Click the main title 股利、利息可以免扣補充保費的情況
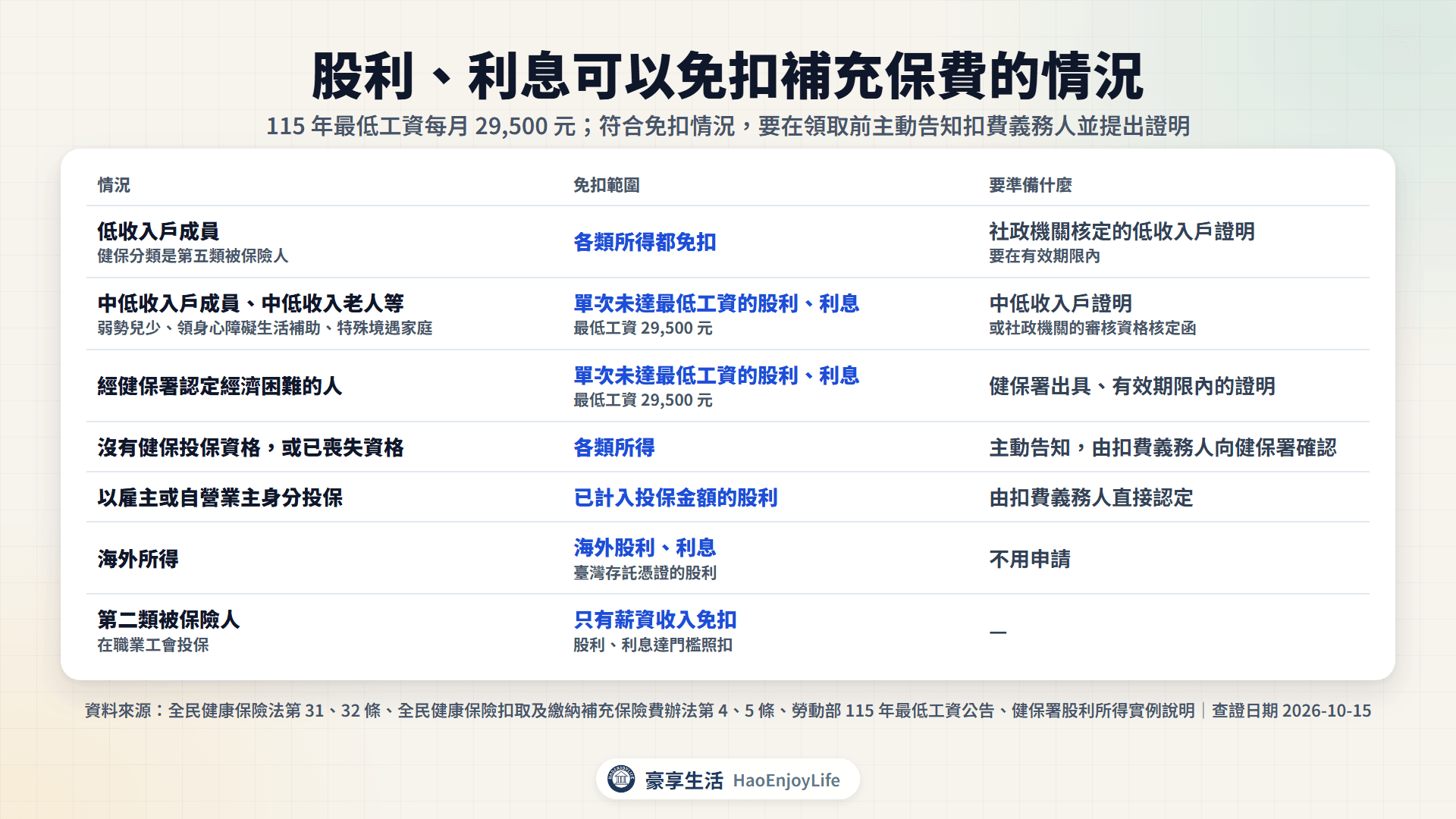Image resolution: width=1456 pixels, height=819 pixels. coord(727,76)
